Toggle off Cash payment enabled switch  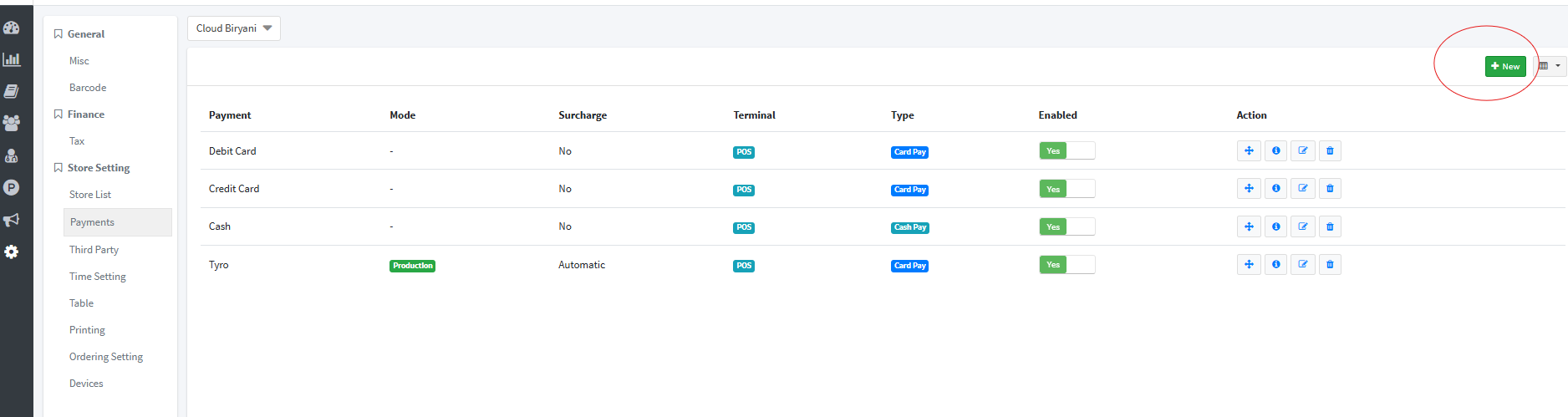tap(1067, 226)
